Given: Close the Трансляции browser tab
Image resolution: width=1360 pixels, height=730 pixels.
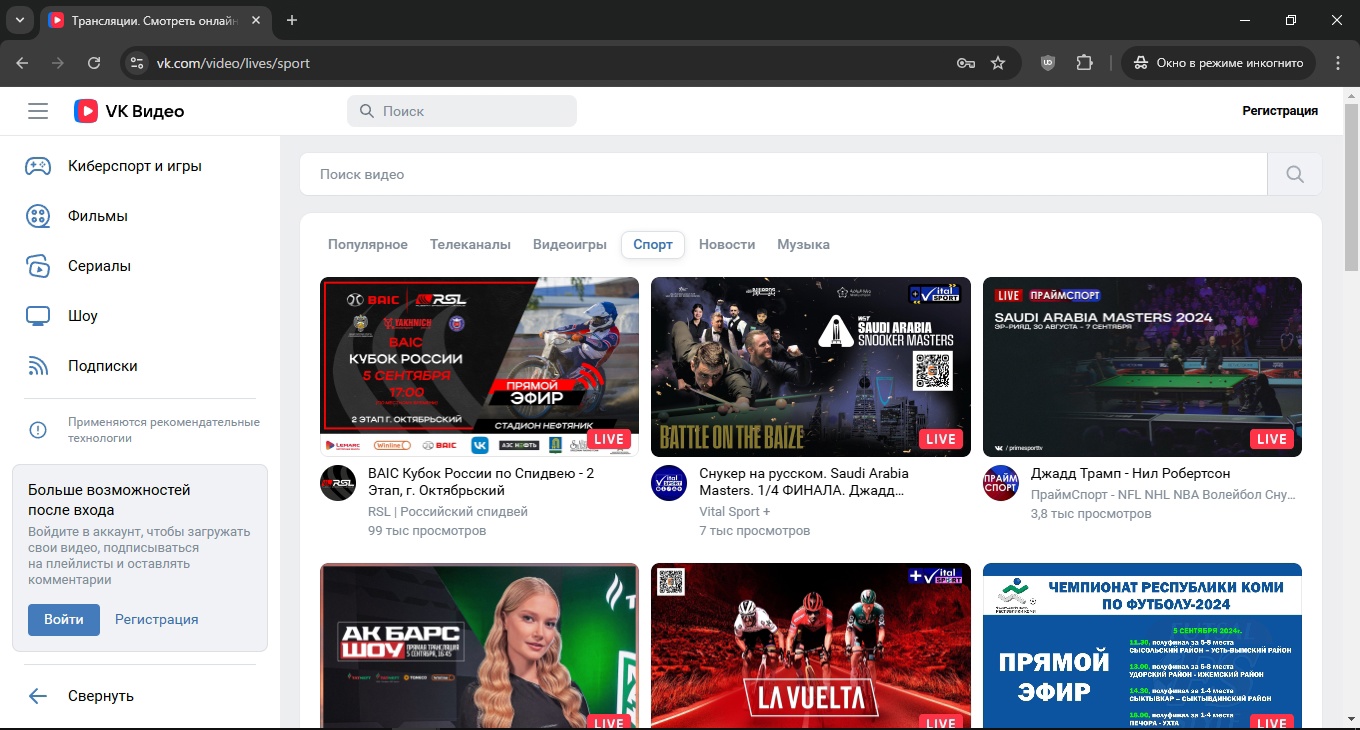Looking at the screenshot, I should (257, 20).
